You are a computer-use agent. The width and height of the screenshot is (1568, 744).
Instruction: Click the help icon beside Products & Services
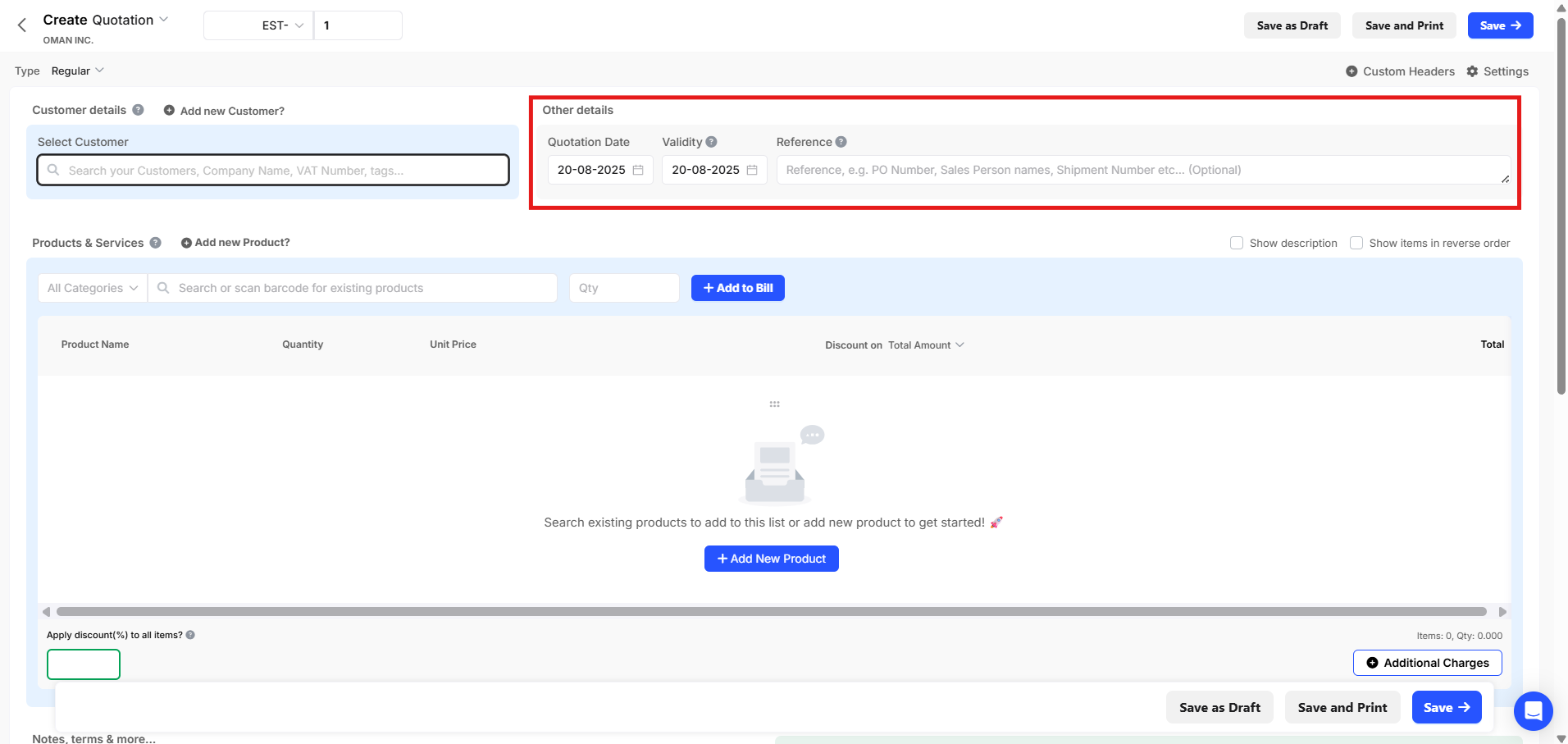tap(155, 243)
